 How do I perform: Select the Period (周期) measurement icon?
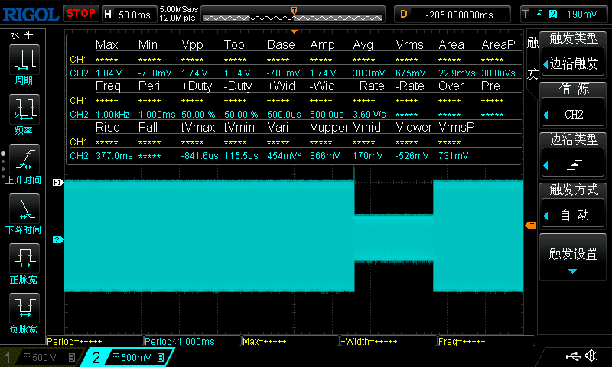coord(24,59)
